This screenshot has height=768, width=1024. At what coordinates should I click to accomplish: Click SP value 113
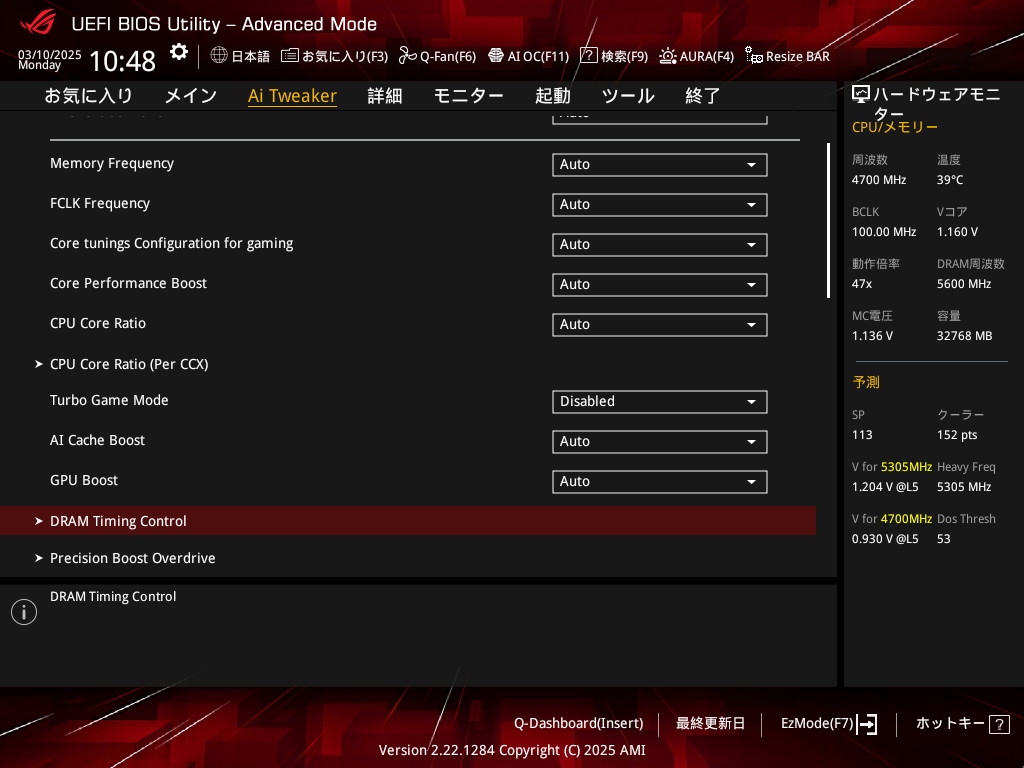pyautogui.click(x=861, y=435)
